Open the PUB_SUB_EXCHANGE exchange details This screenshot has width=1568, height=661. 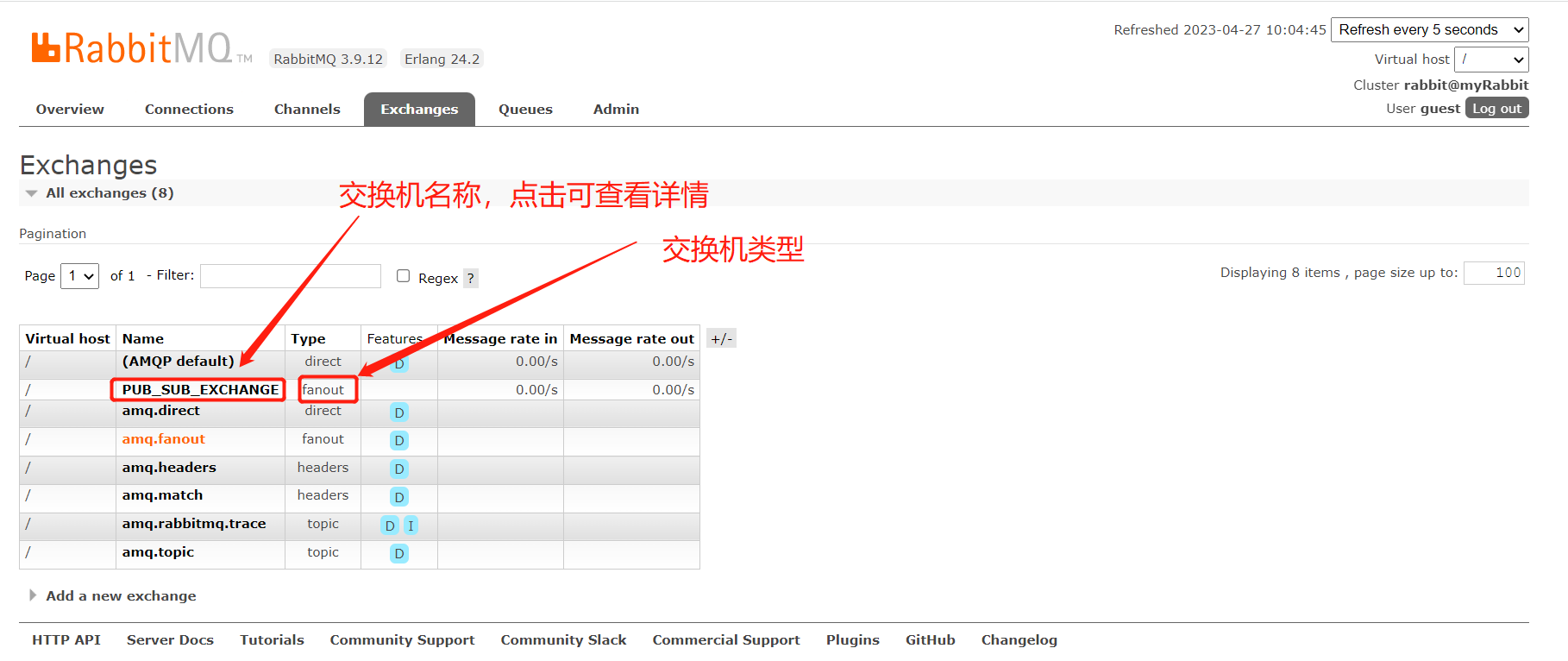click(200, 390)
